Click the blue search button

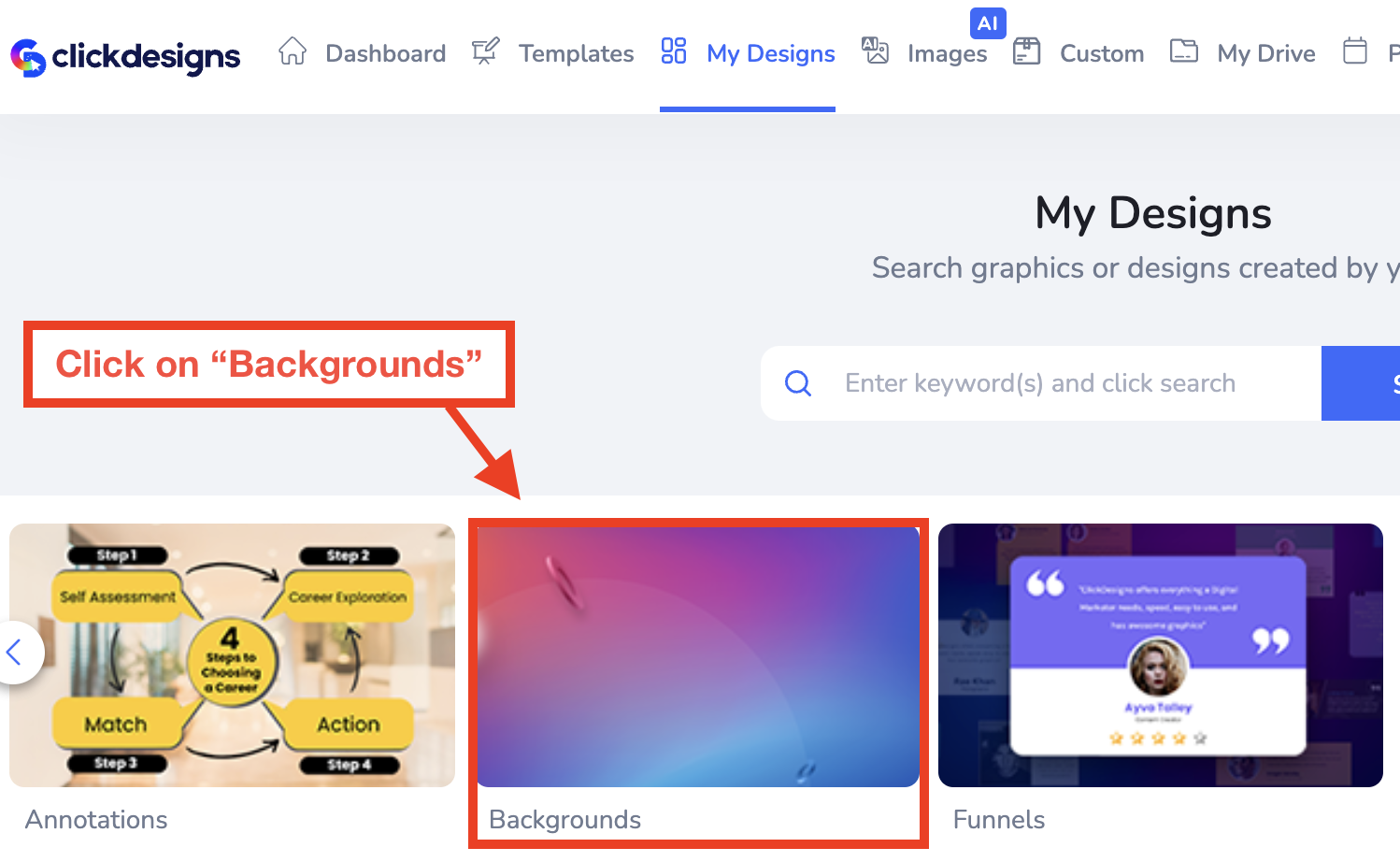[x=1361, y=383]
